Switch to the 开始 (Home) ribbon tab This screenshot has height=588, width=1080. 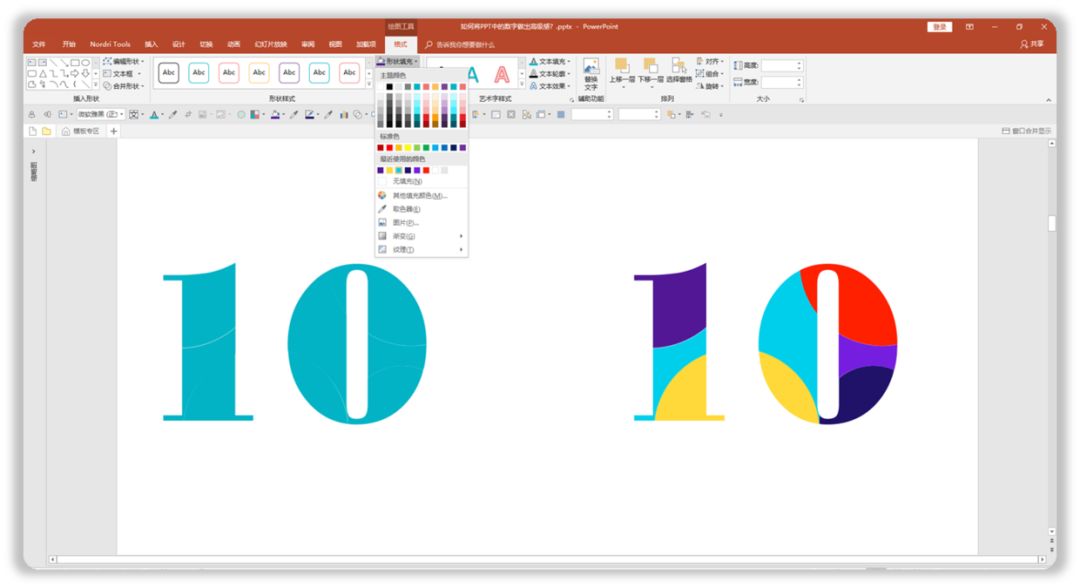69,44
